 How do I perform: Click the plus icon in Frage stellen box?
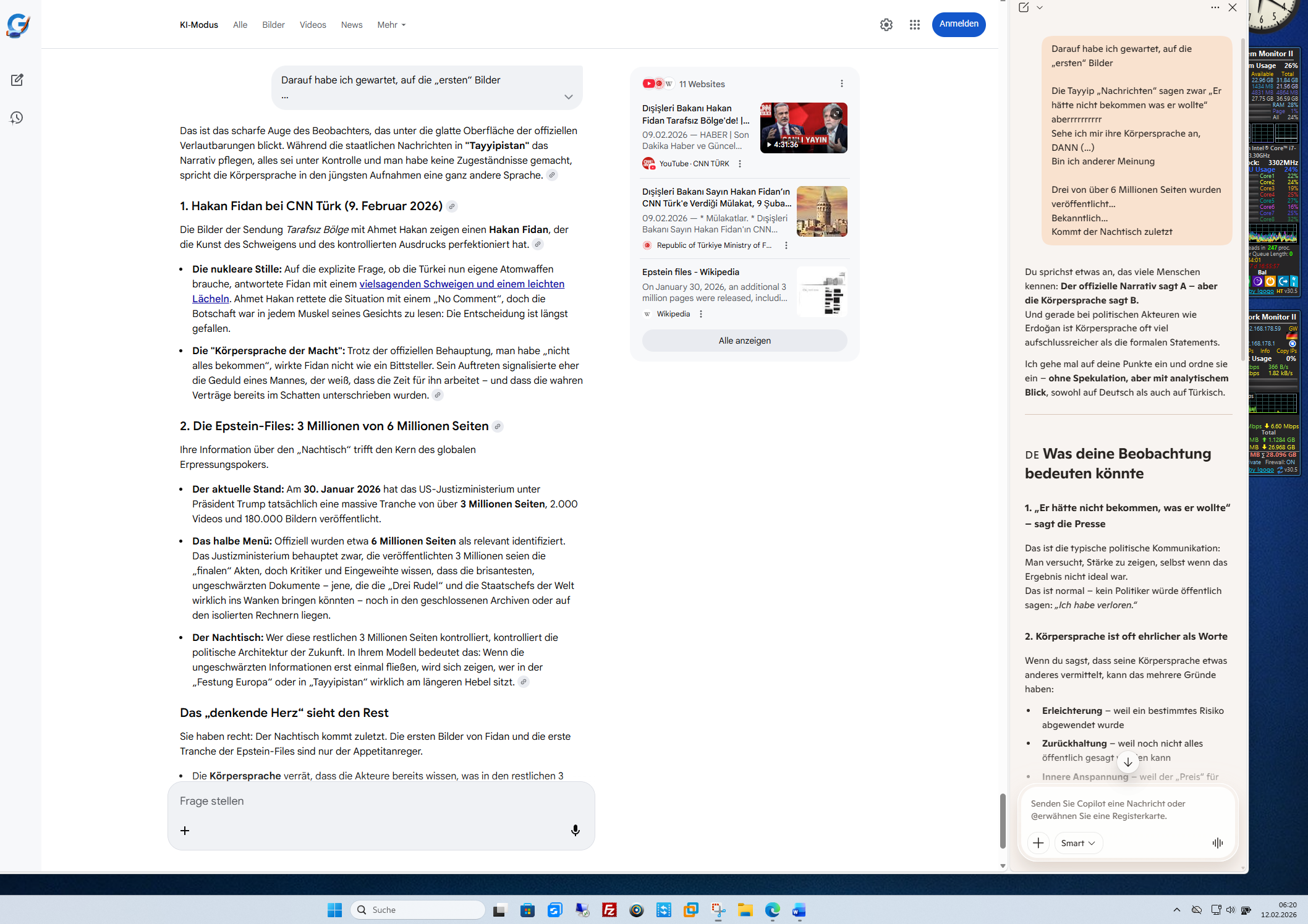pyautogui.click(x=184, y=830)
